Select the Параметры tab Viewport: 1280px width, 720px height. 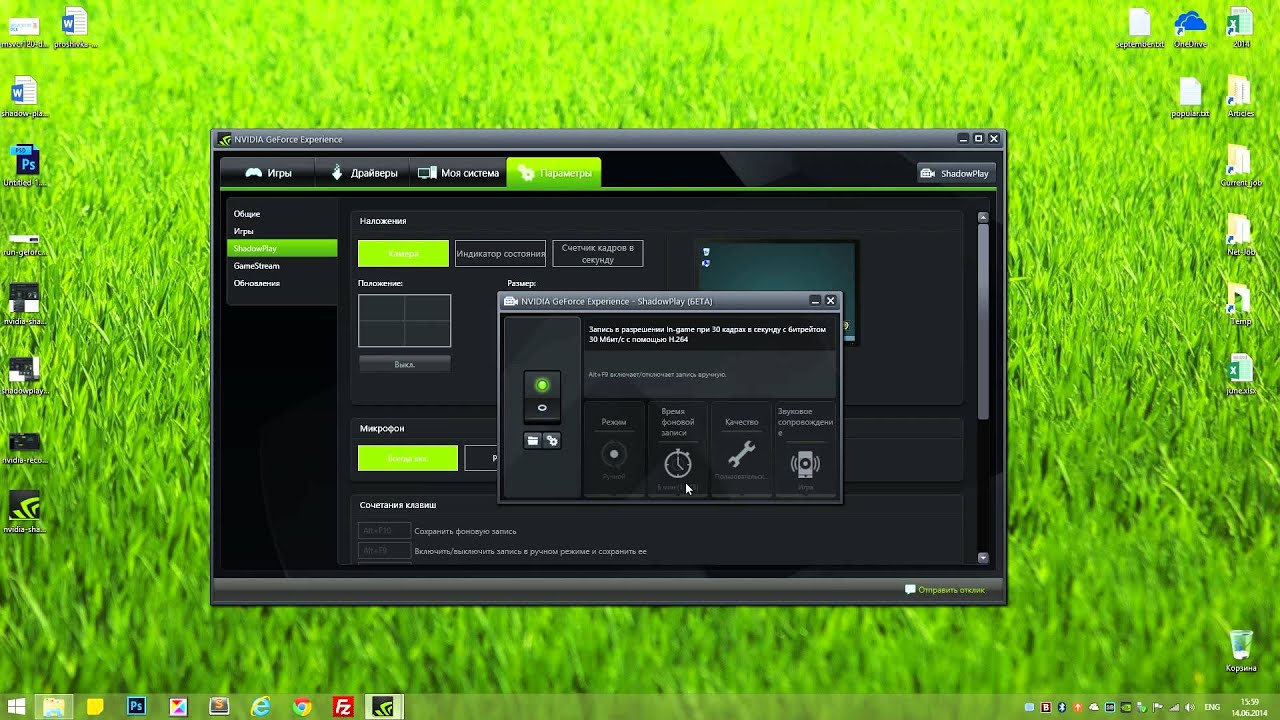[x=553, y=173]
